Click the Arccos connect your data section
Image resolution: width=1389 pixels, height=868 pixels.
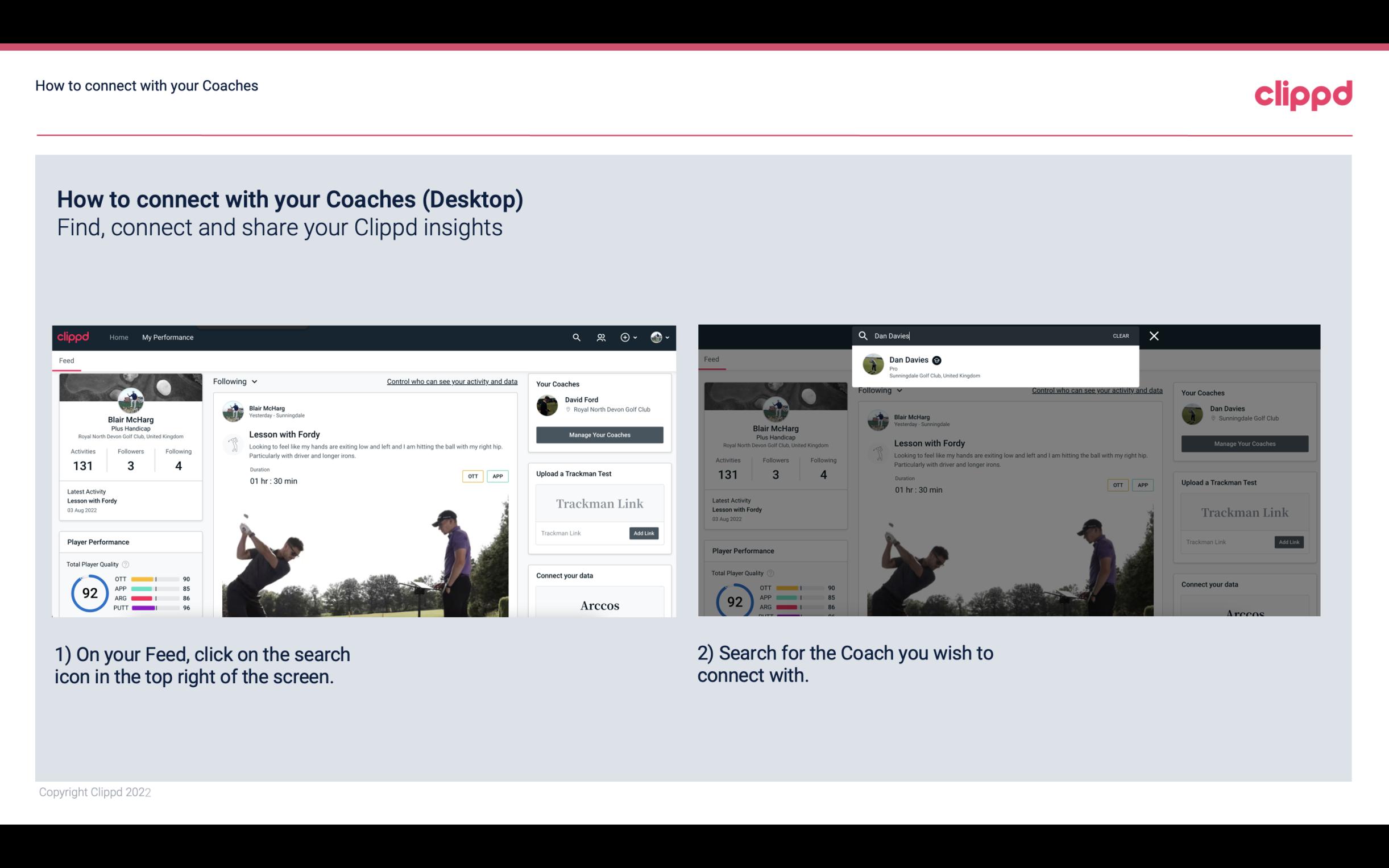tap(599, 605)
